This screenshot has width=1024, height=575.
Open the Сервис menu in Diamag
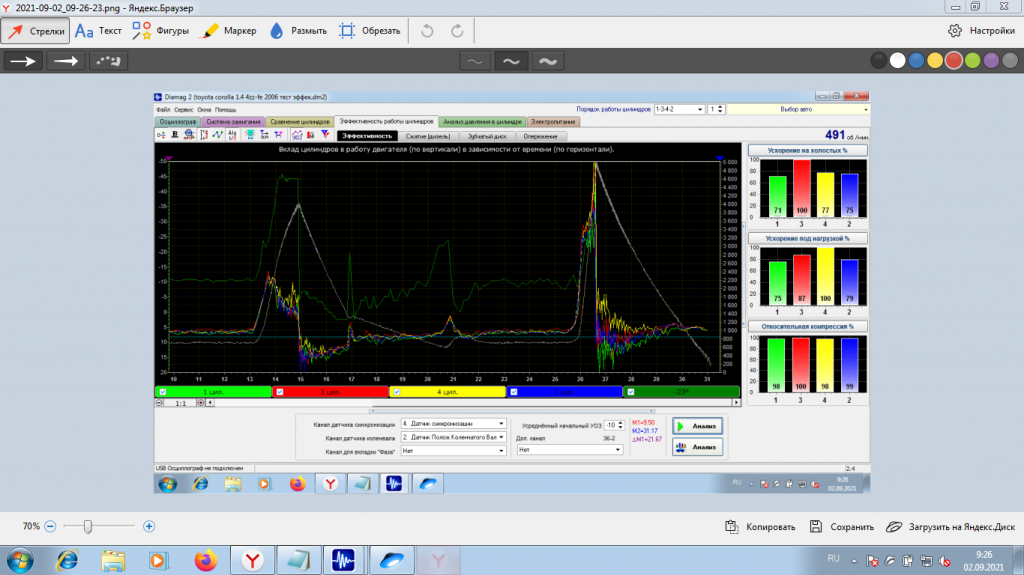(x=184, y=110)
